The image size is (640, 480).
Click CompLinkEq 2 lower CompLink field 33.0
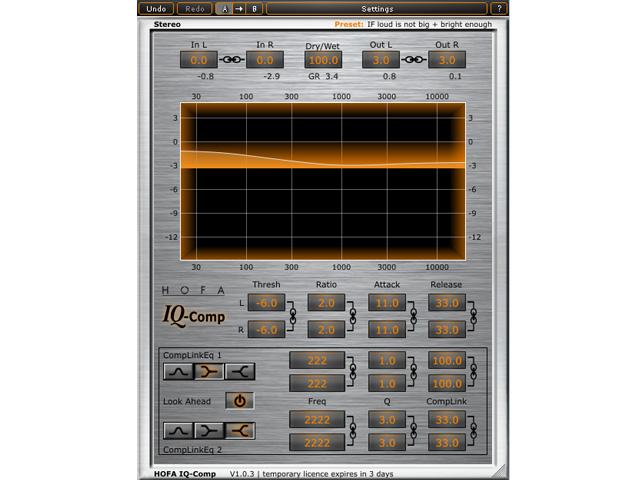[x=447, y=442]
